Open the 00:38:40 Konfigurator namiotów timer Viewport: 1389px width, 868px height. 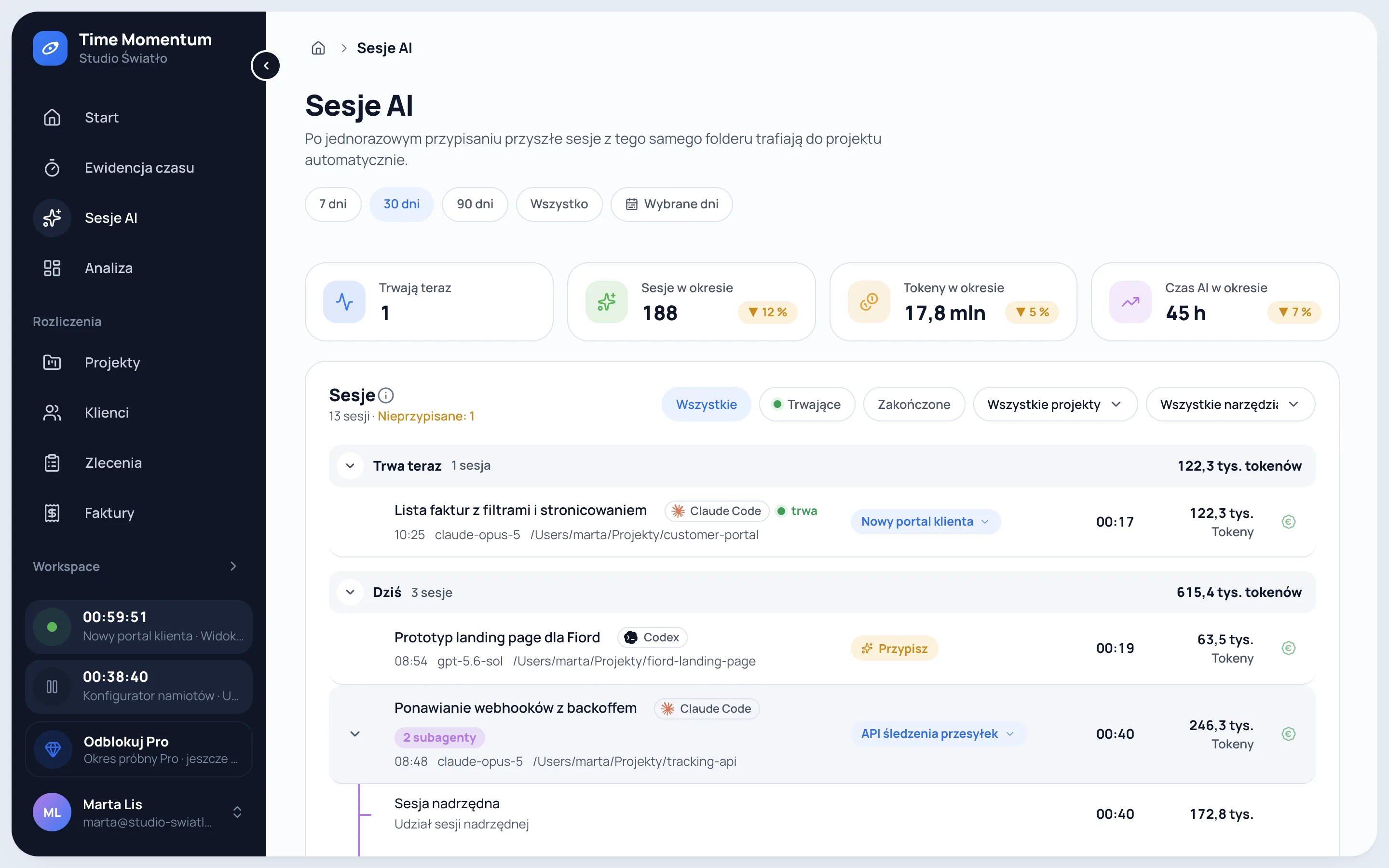point(139,687)
